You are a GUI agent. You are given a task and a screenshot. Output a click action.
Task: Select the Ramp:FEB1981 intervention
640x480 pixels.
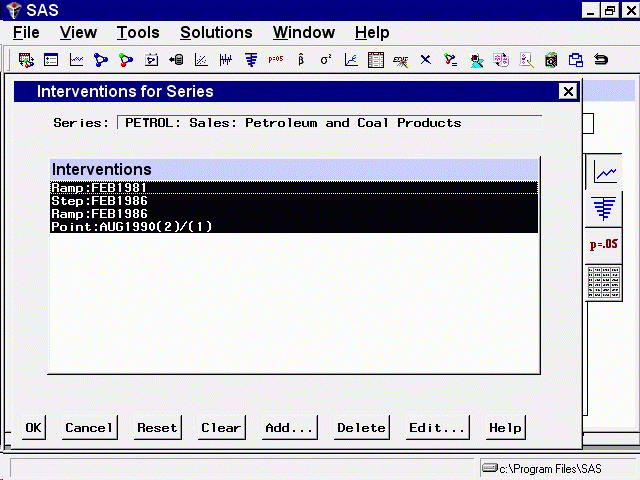[x=294, y=188]
